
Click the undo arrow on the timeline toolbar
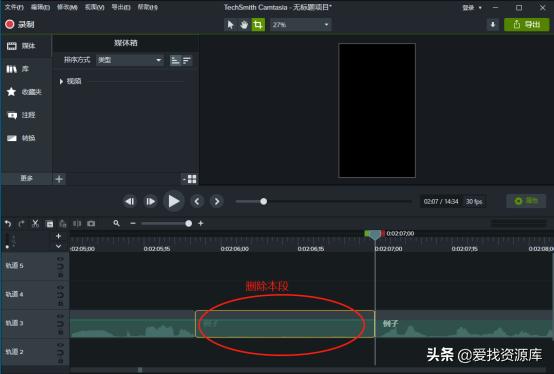(x=8, y=224)
